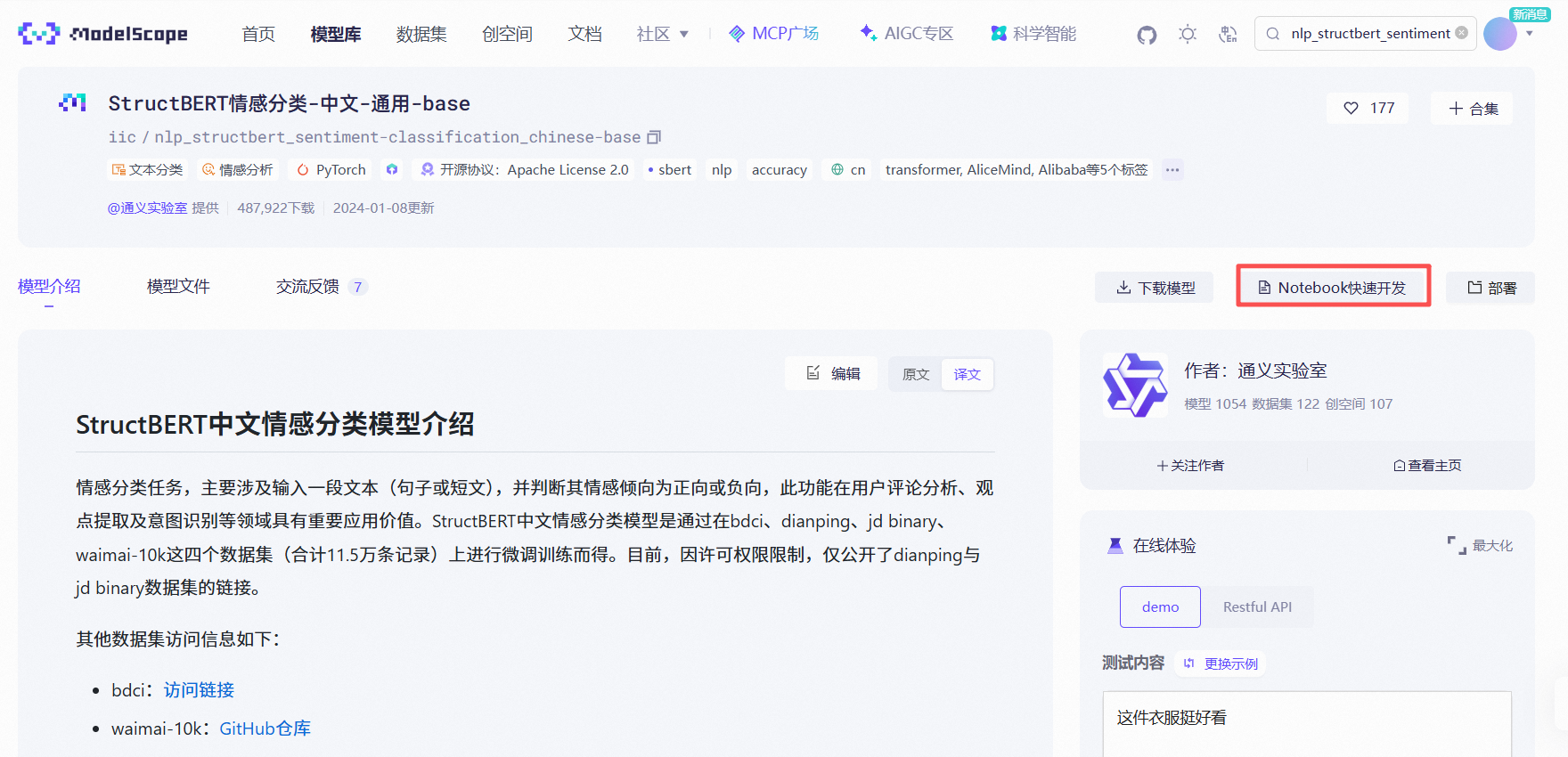Maximize the online demo with 最大化
1568x757 pixels.
(x=1480, y=545)
